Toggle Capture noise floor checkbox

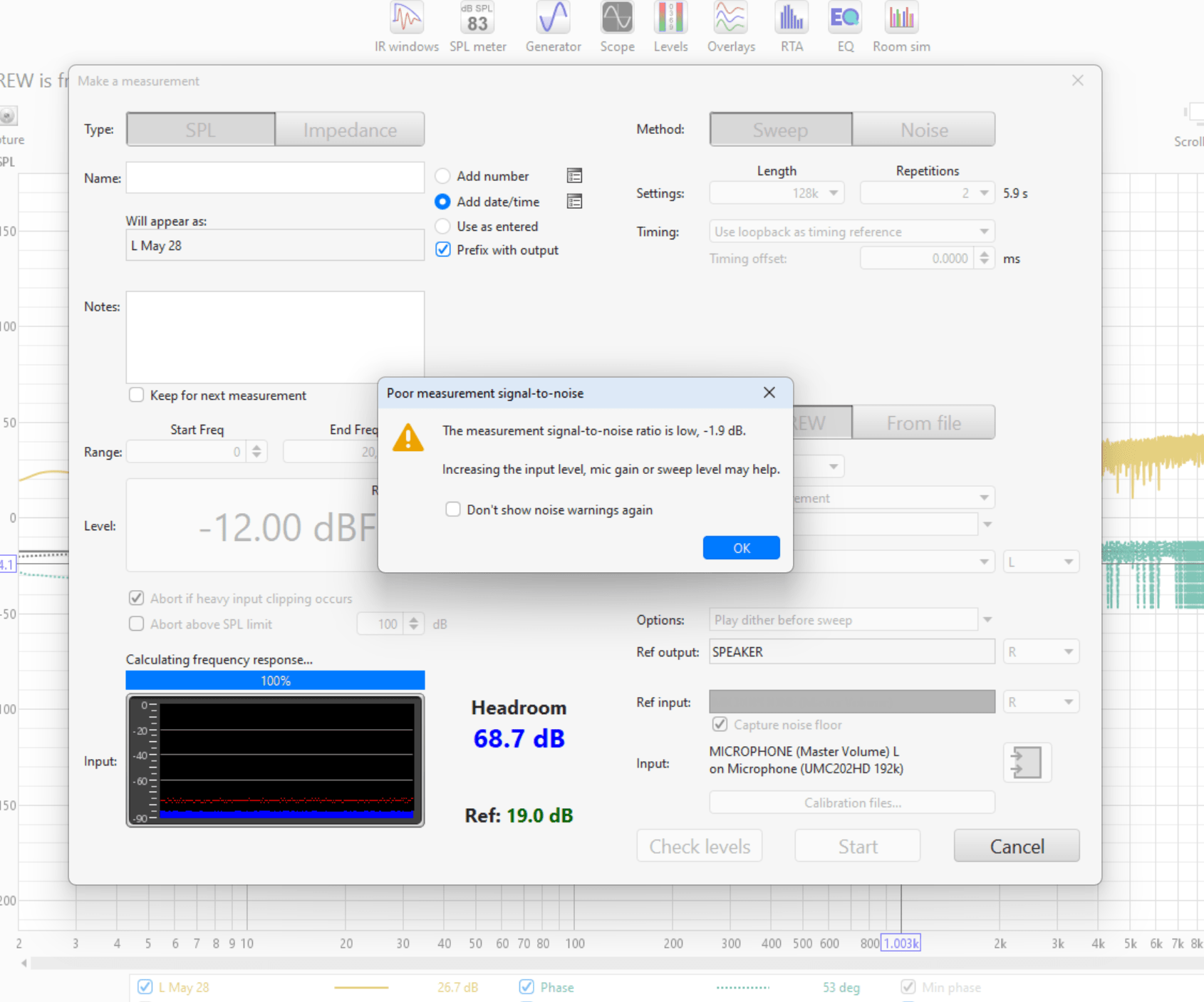(x=720, y=724)
